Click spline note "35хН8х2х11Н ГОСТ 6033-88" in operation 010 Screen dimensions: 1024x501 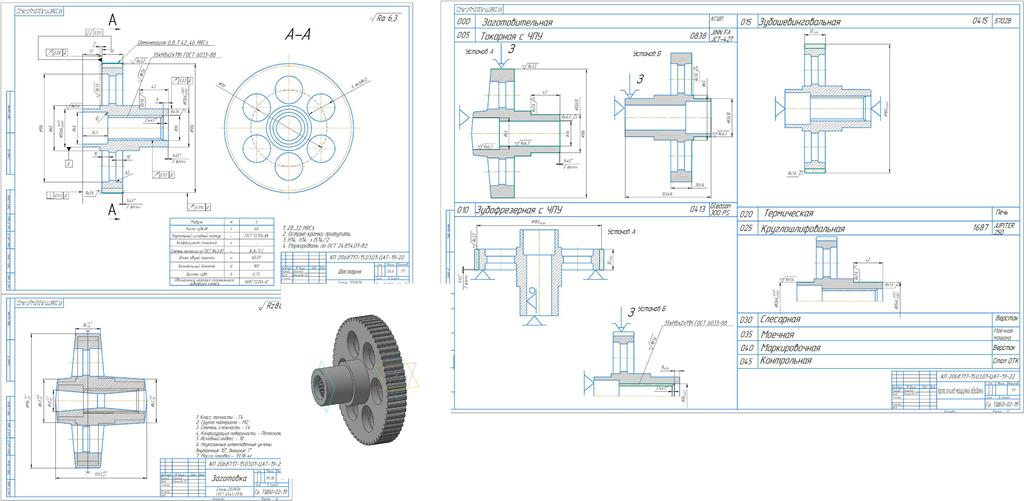coord(694,323)
